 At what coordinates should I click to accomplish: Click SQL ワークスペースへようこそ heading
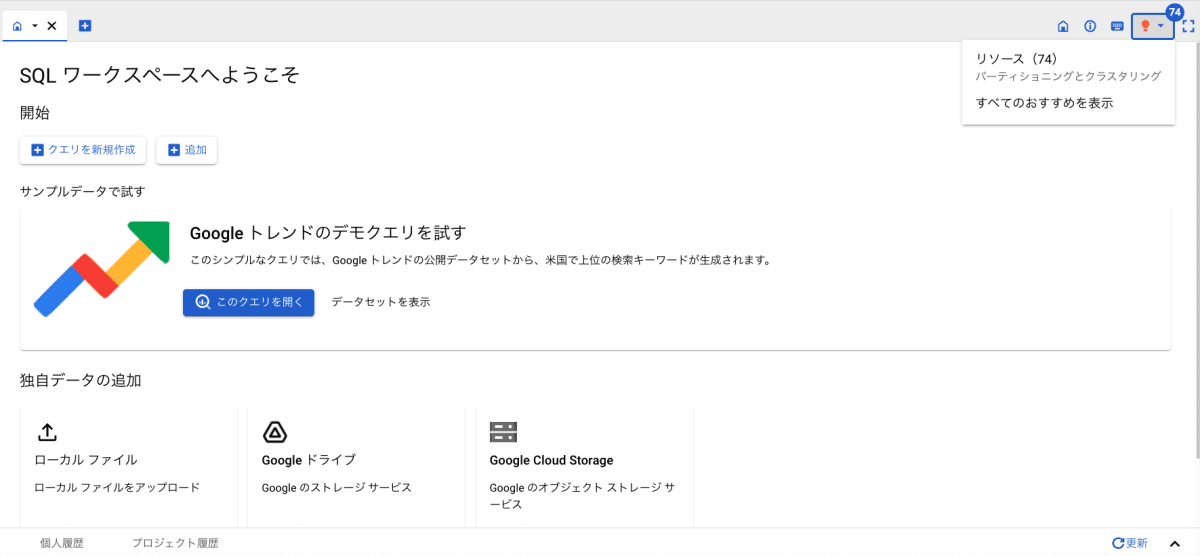pyautogui.click(x=160, y=75)
